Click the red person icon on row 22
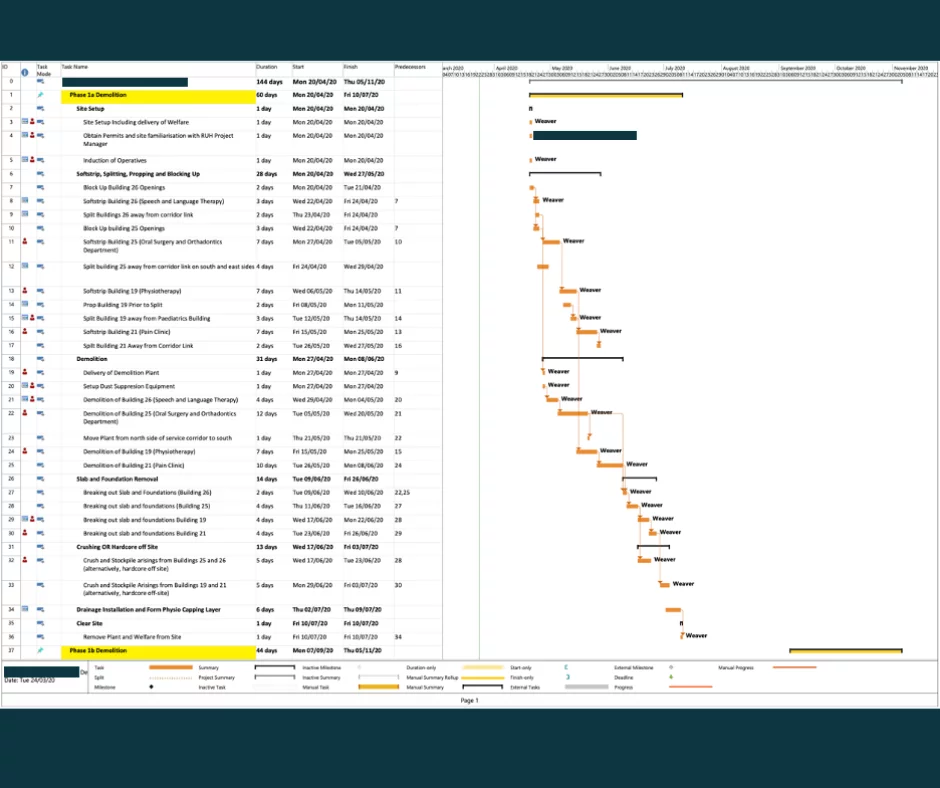This screenshot has width=940, height=788. click(25, 413)
